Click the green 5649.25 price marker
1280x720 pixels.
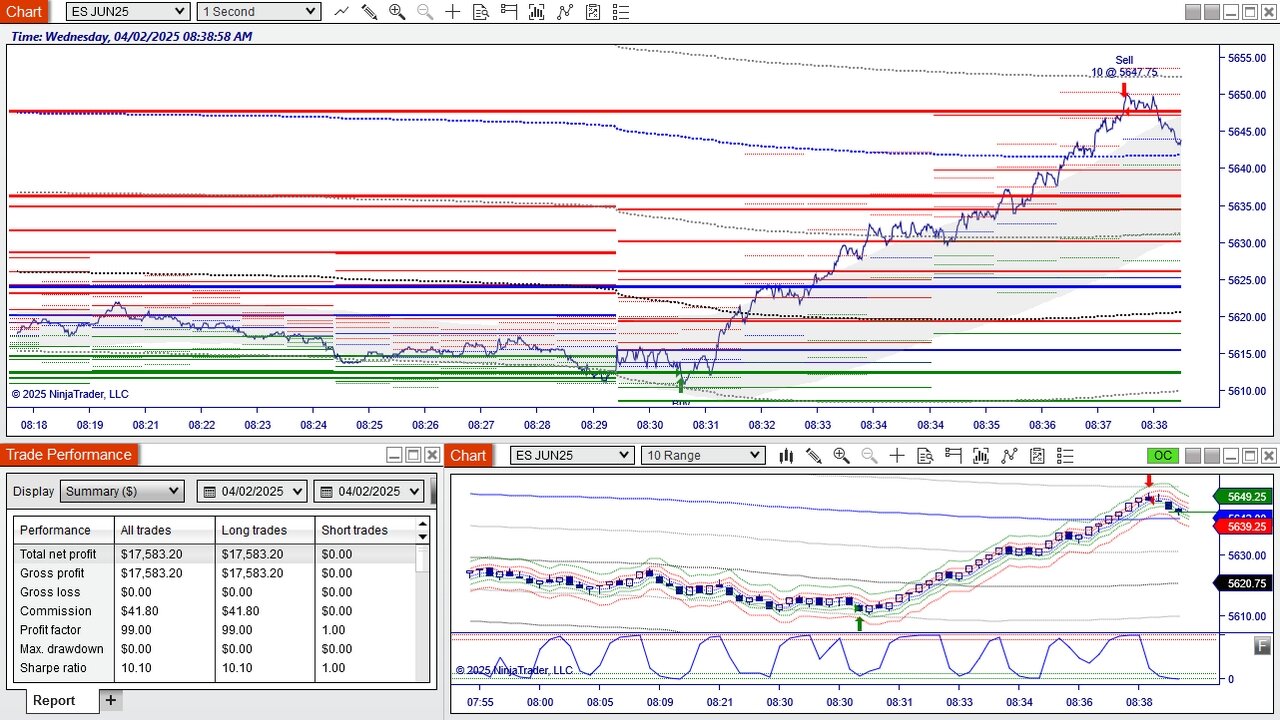(x=1241, y=497)
